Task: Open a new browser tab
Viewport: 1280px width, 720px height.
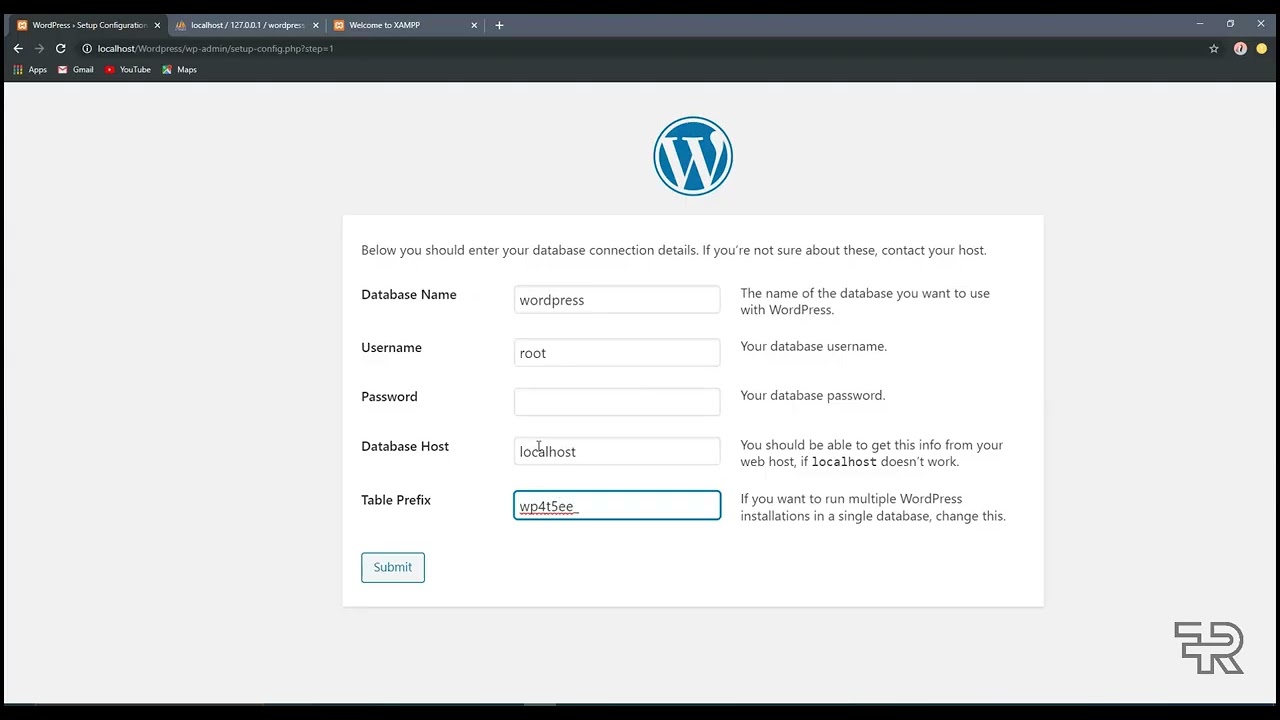Action: pos(499,25)
